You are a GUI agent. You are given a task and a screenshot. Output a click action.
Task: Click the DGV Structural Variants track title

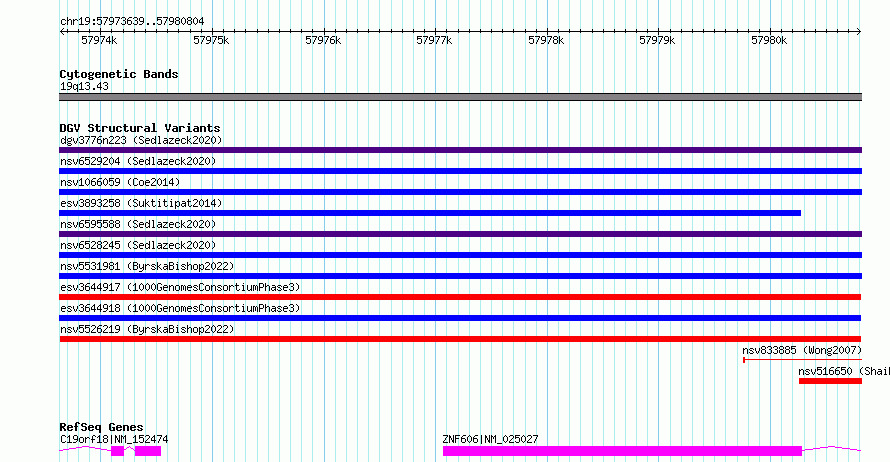pyautogui.click(x=140, y=128)
